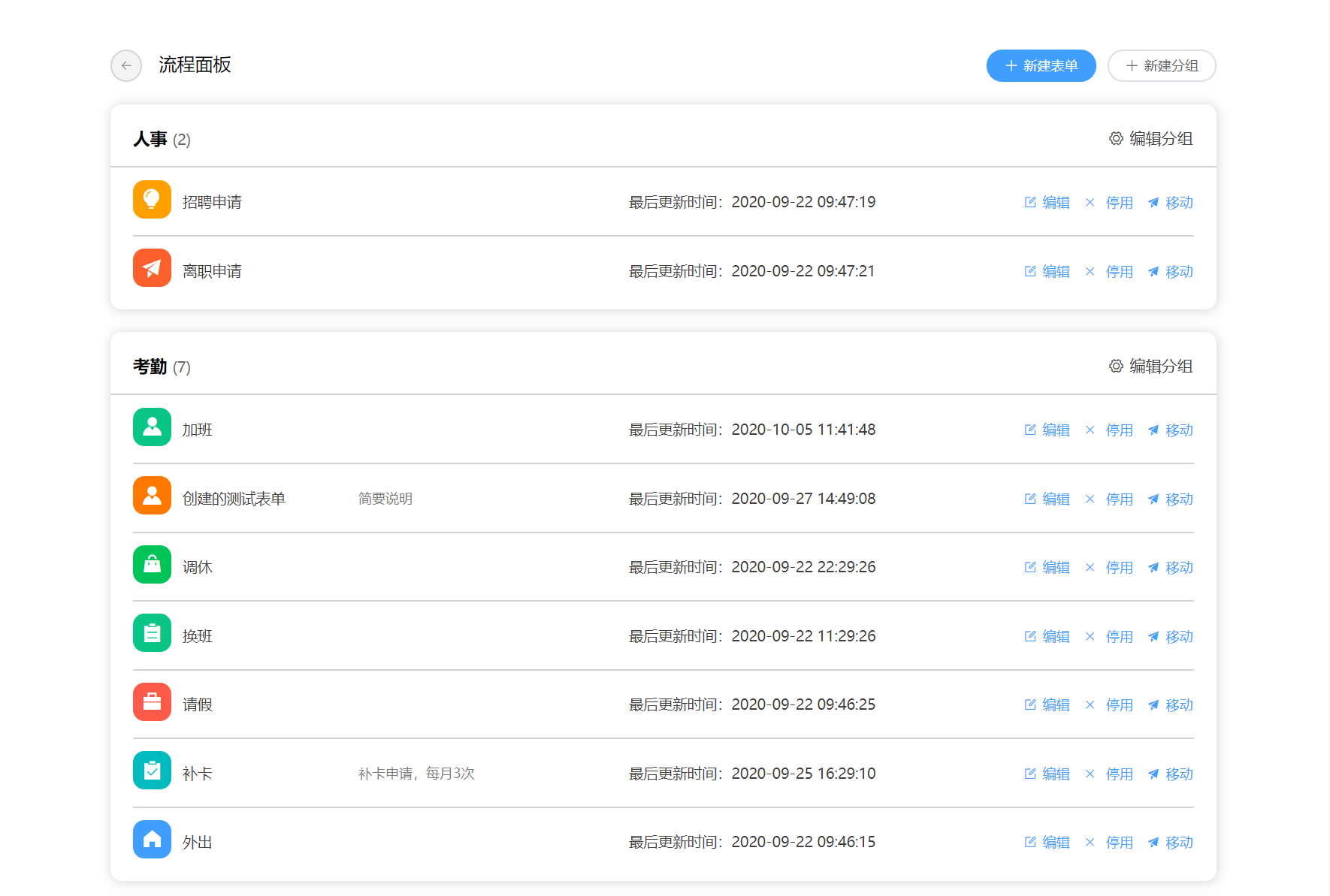
Task: Move the 创建的测试表单 form
Action: pyautogui.click(x=1170, y=499)
